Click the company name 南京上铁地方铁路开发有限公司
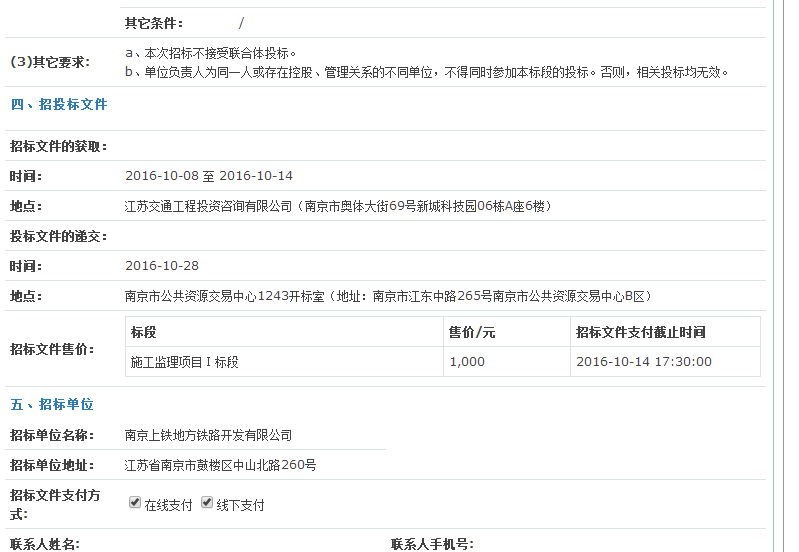Viewport: 799px width, 552px height. [x=208, y=435]
